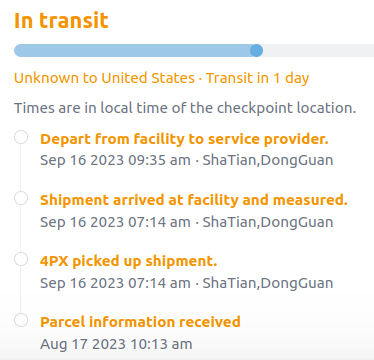Click the In transit status heading
The image size is (374, 360).
(61, 20)
